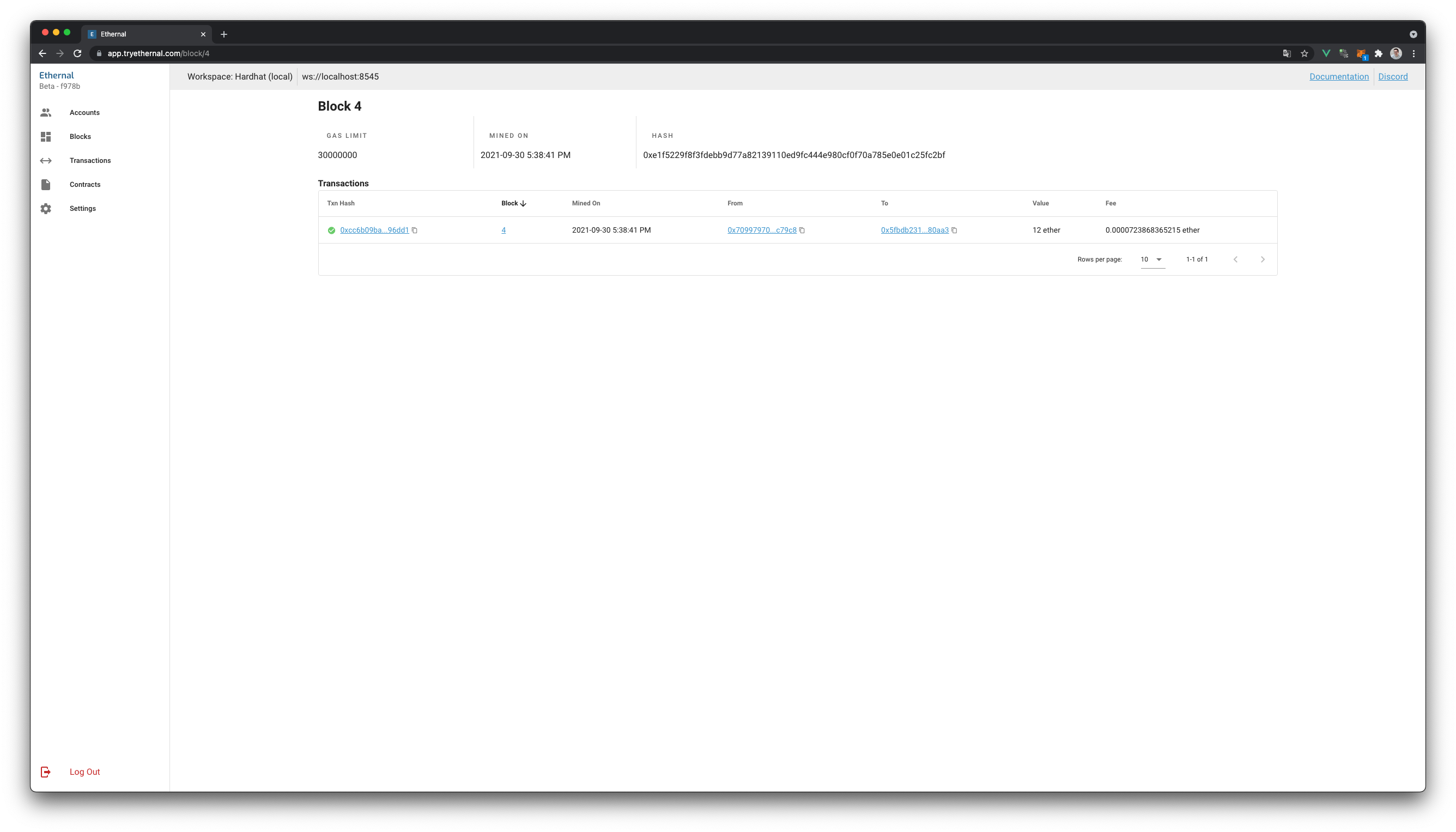Viewport: 1456px width, 832px height.
Task: Open the Contracts sidebar section
Action: pyautogui.click(x=84, y=185)
